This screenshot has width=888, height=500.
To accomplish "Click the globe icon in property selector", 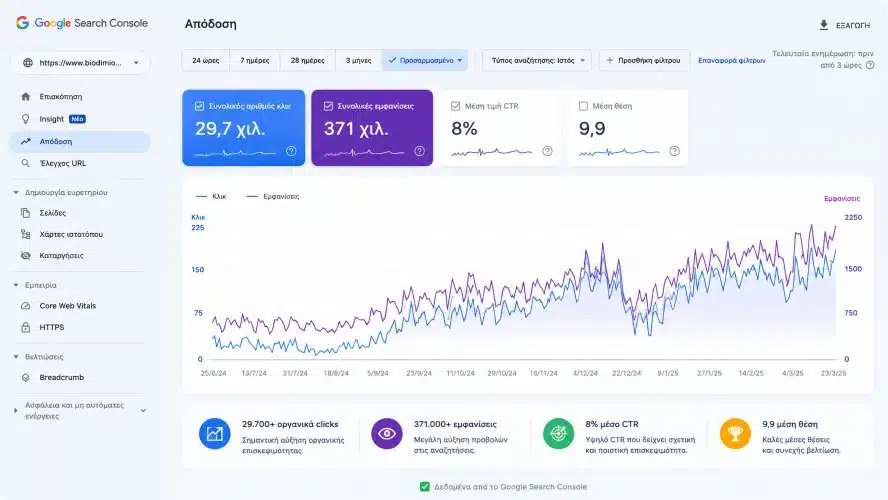I will pyautogui.click(x=27, y=63).
